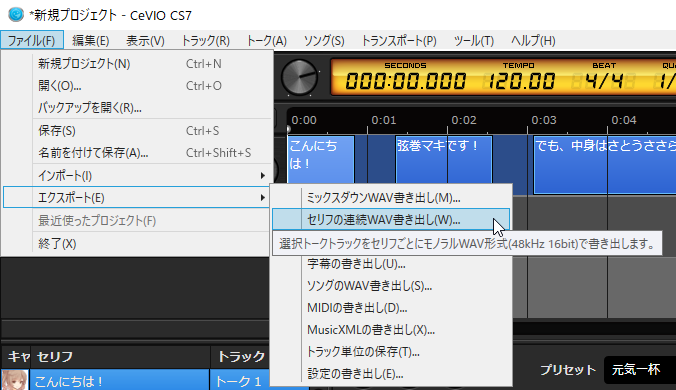Select the こんにちは！ row in serif list

pos(120,381)
